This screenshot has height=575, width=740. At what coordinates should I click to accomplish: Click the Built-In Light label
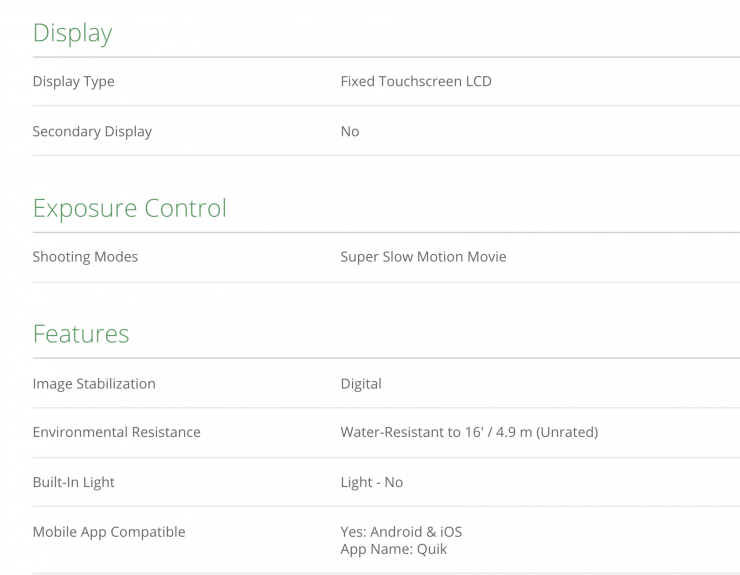73,482
